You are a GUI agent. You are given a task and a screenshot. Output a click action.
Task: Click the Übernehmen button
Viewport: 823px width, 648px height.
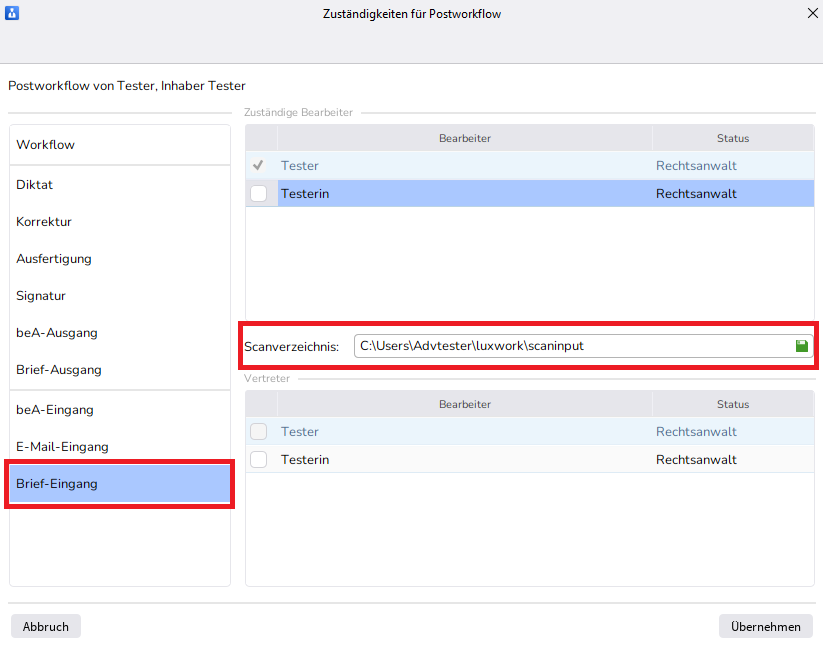(765, 627)
